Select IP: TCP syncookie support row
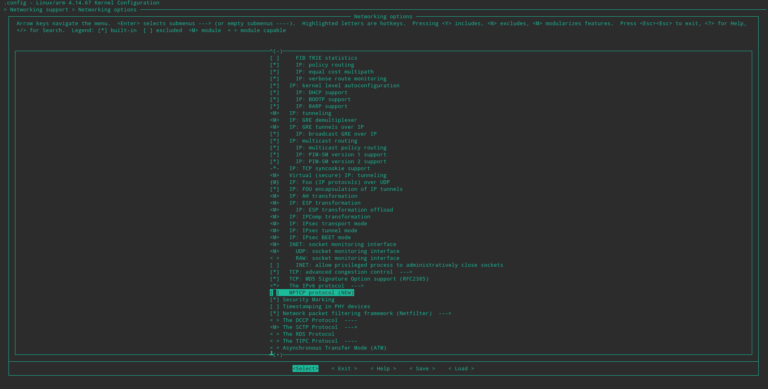The height and width of the screenshot is (389, 768). coord(320,168)
